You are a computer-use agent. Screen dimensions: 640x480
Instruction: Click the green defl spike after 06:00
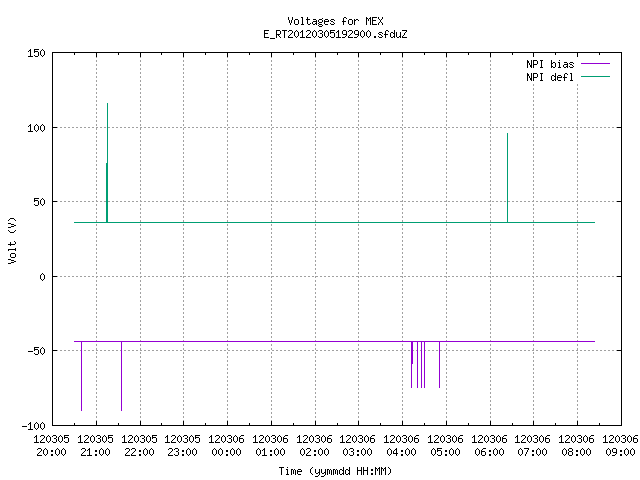(x=507, y=178)
